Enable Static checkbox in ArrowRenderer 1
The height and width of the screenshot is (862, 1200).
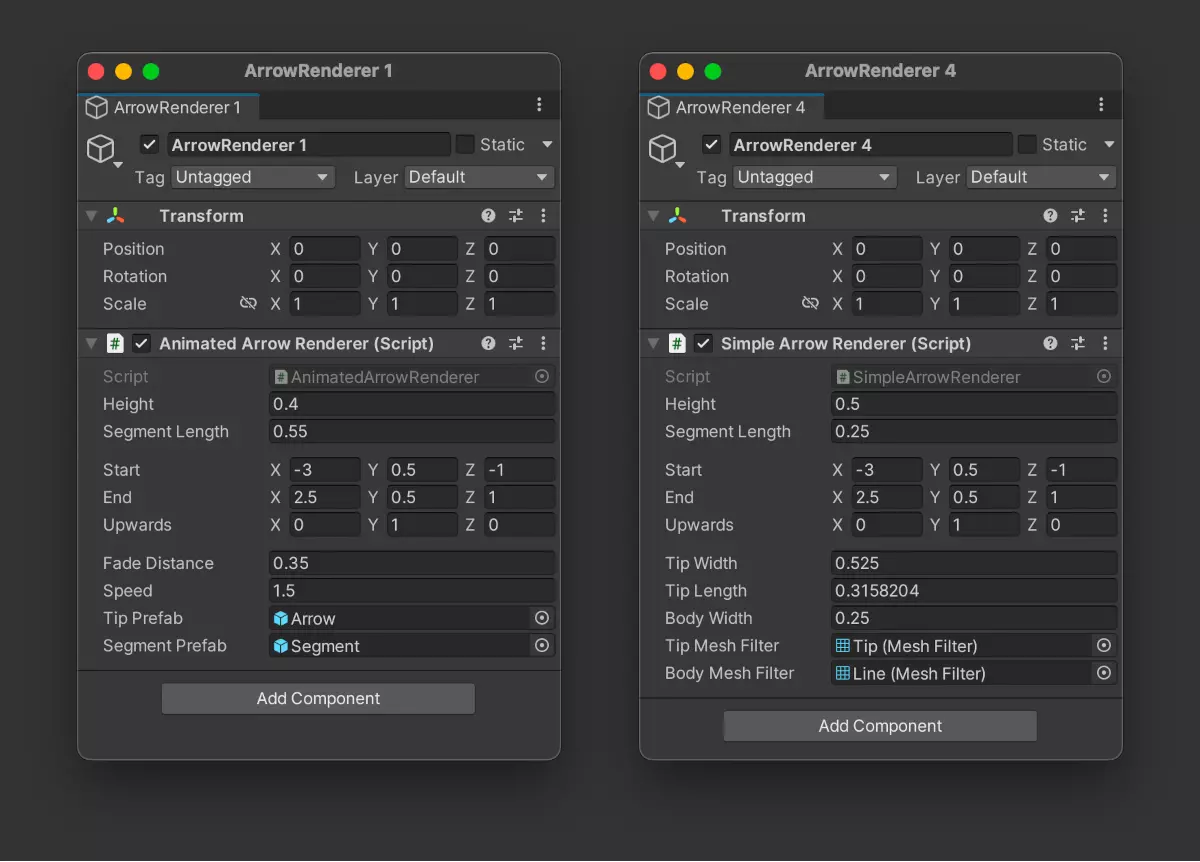pos(465,144)
